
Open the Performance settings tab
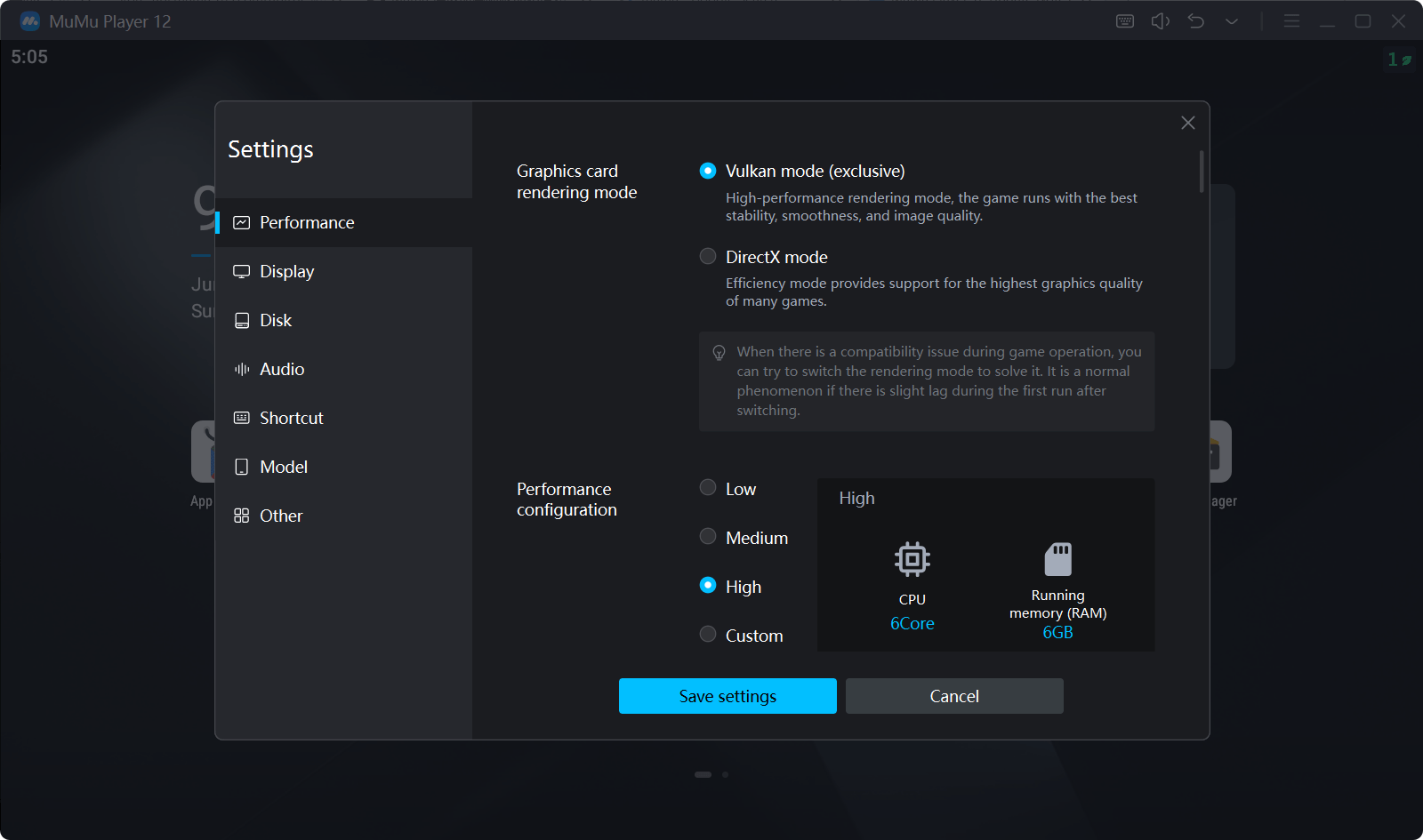306,222
